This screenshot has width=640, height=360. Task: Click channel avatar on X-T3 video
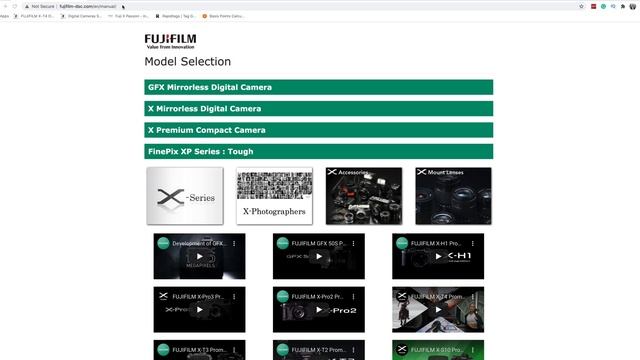point(163,350)
